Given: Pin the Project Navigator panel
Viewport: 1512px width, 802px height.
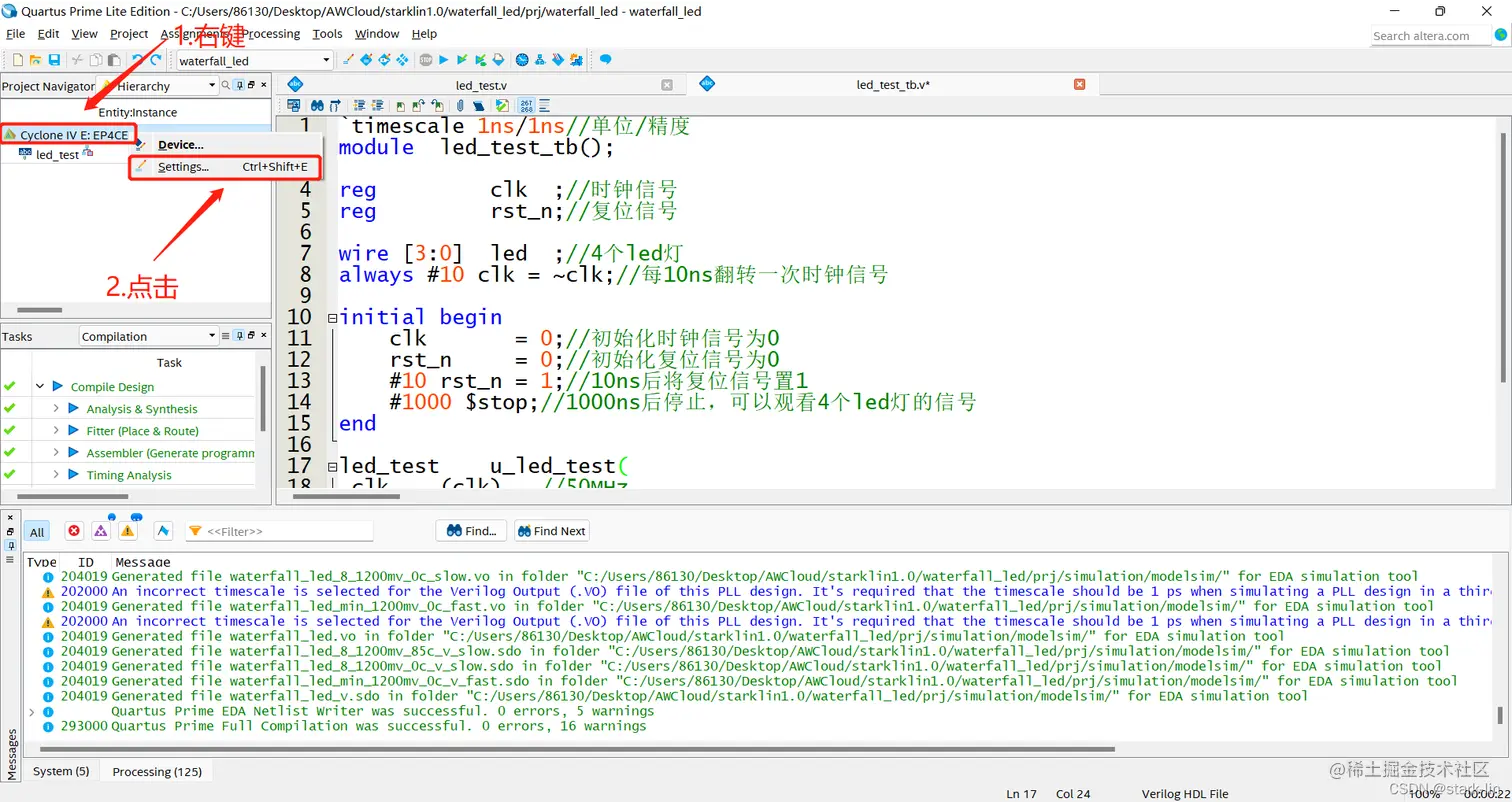Looking at the screenshot, I should pyautogui.click(x=239, y=86).
